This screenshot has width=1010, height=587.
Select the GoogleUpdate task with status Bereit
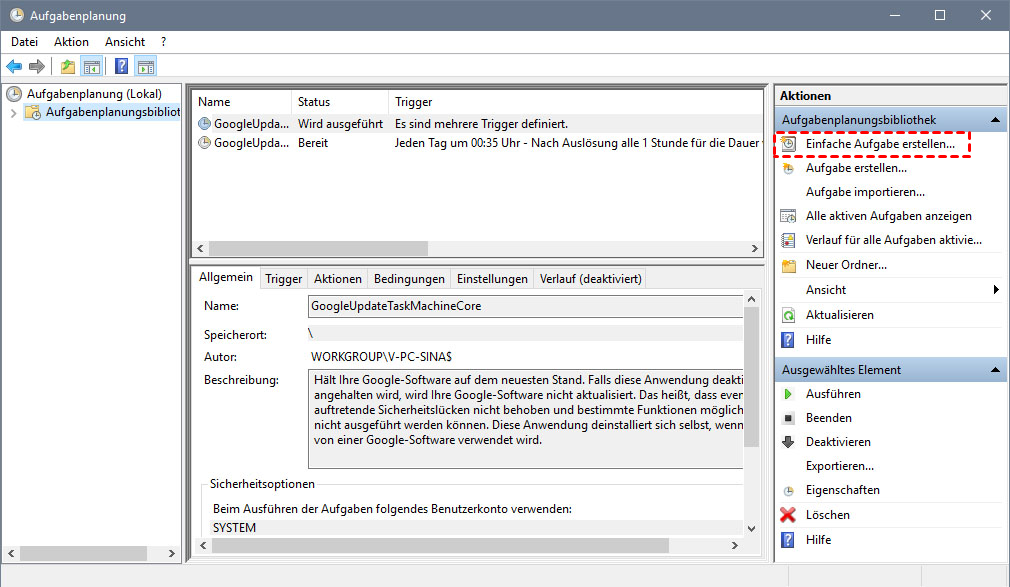(x=243, y=143)
